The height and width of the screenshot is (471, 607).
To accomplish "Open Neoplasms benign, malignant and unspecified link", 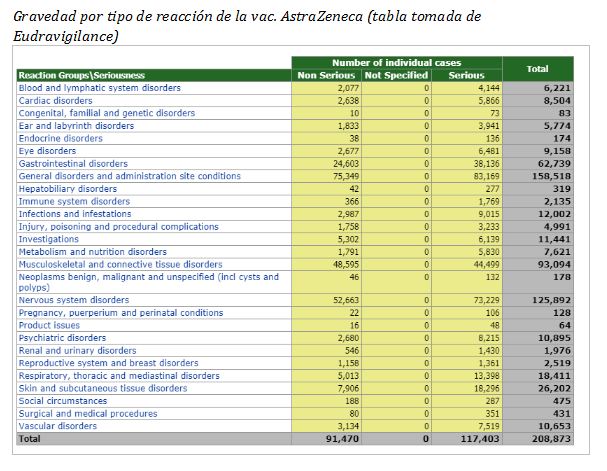I will [149, 282].
